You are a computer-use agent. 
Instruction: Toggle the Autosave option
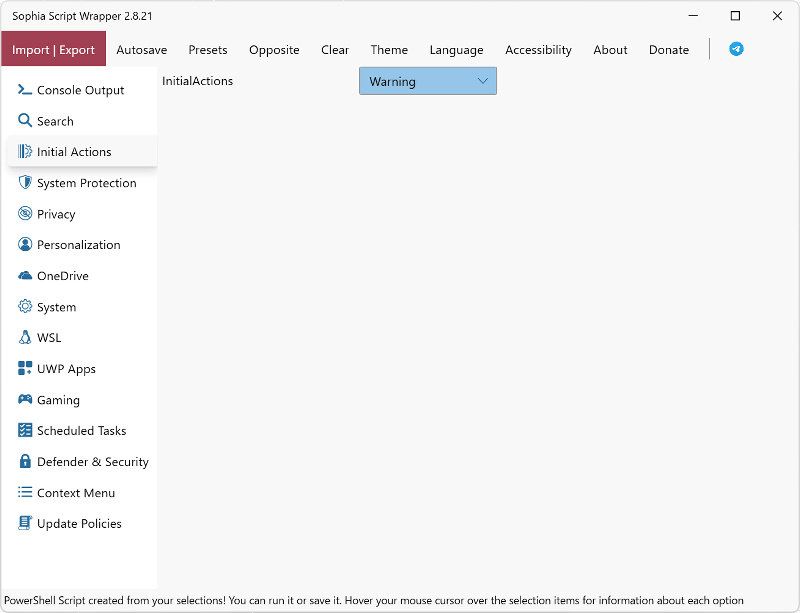[142, 50]
